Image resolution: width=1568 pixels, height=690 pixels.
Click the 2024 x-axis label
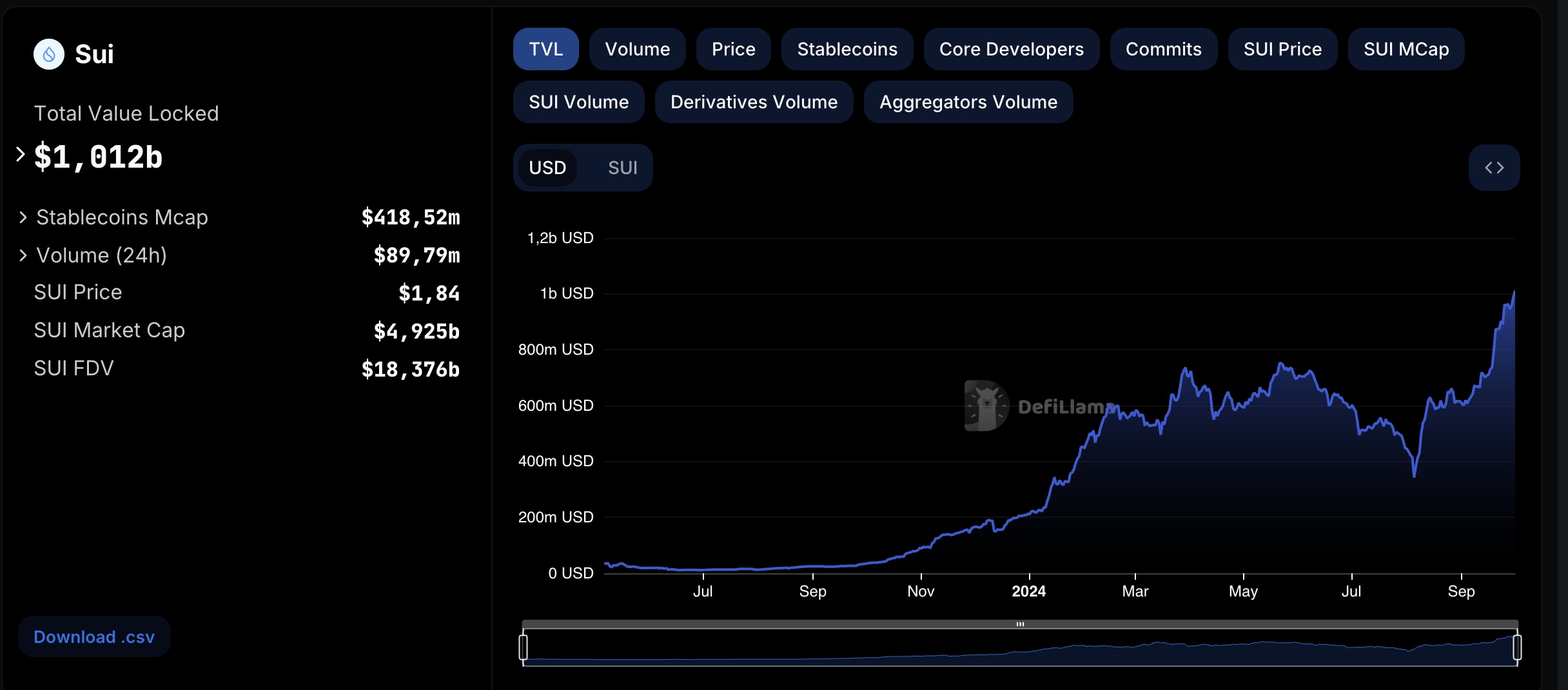(1029, 591)
